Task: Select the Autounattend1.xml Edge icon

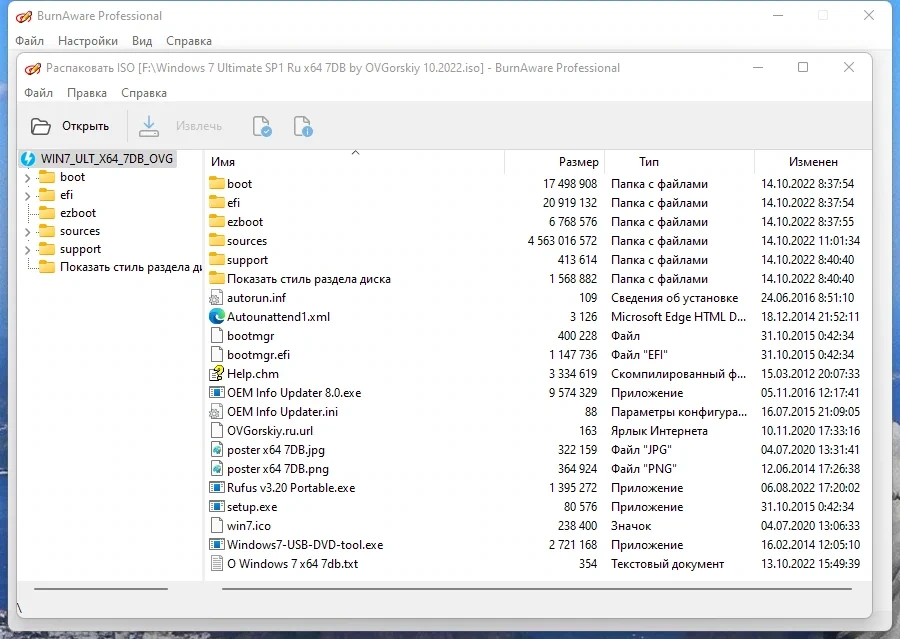Action: pyautogui.click(x=216, y=316)
